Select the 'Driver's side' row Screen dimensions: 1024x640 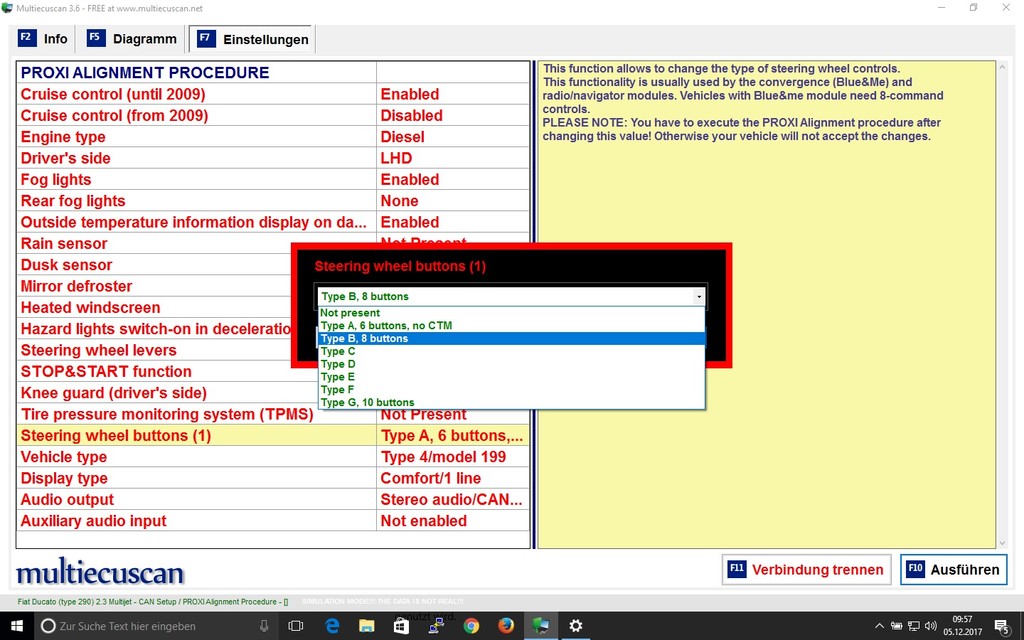point(273,158)
